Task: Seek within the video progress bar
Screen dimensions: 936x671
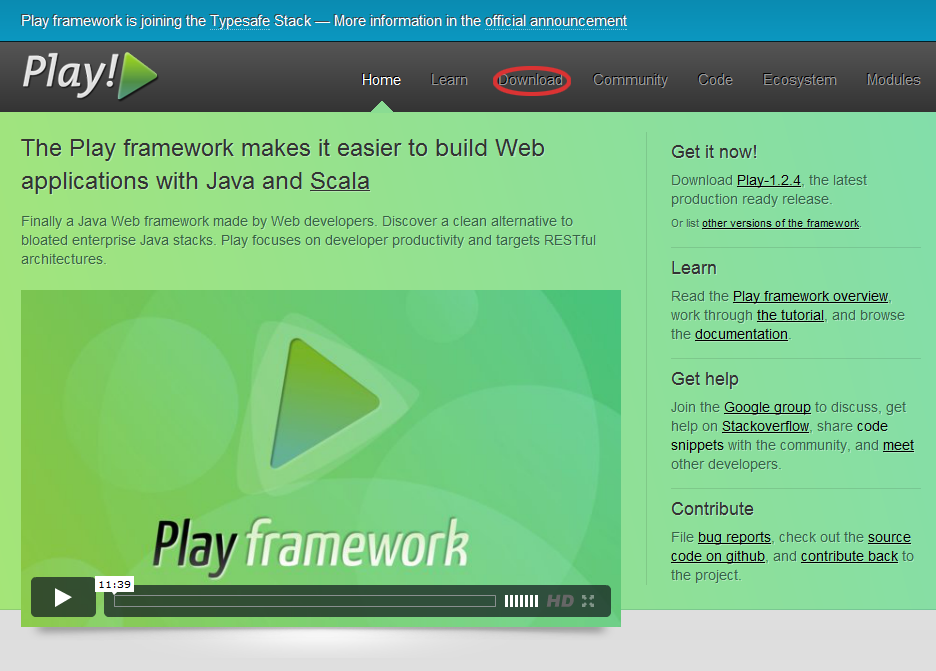Action: [304, 601]
